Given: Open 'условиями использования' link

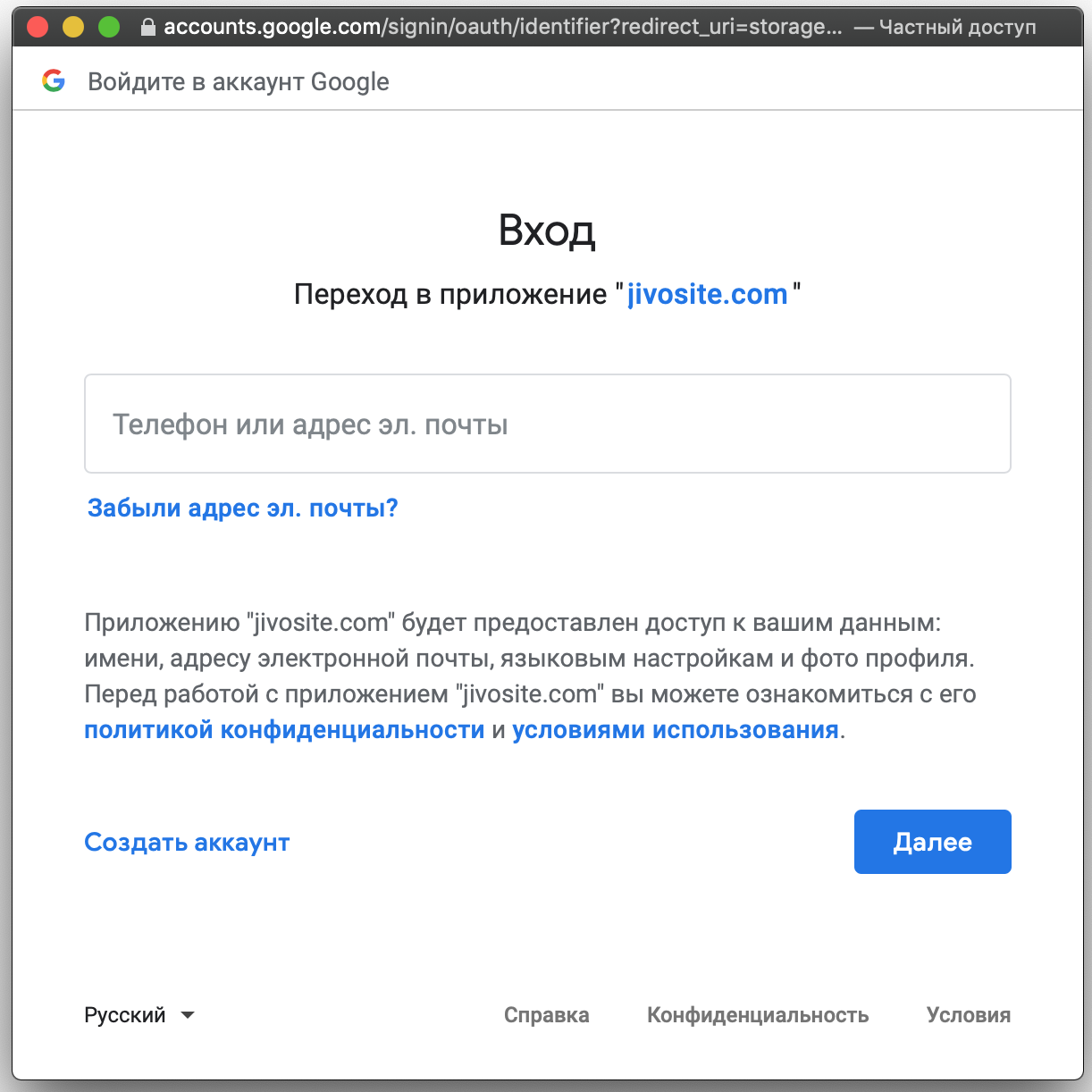Looking at the screenshot, I should pyautogui.click(x=676, y=730).
